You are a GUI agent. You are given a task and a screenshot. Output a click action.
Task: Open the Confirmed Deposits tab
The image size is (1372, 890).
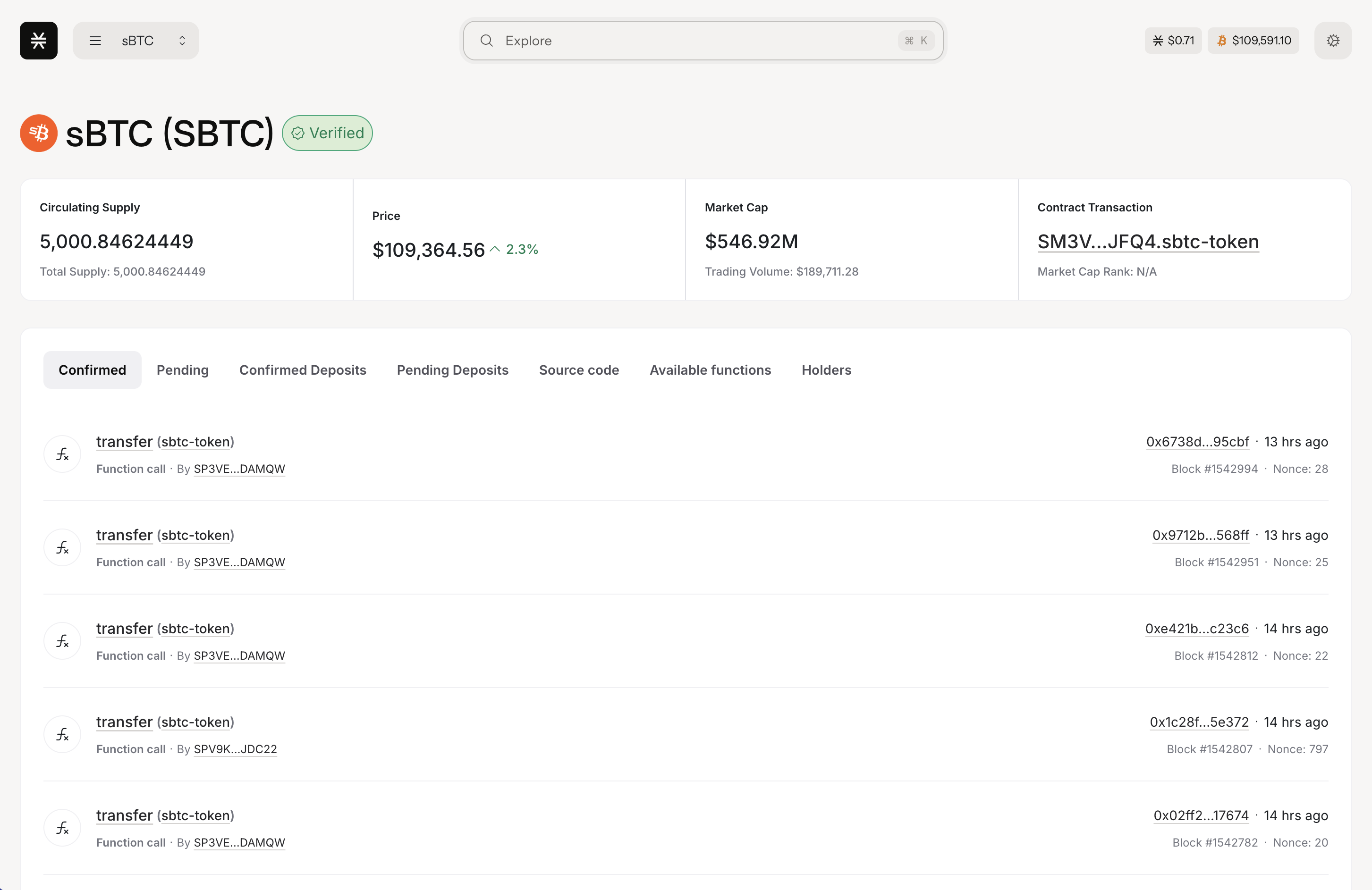point(303,370)
